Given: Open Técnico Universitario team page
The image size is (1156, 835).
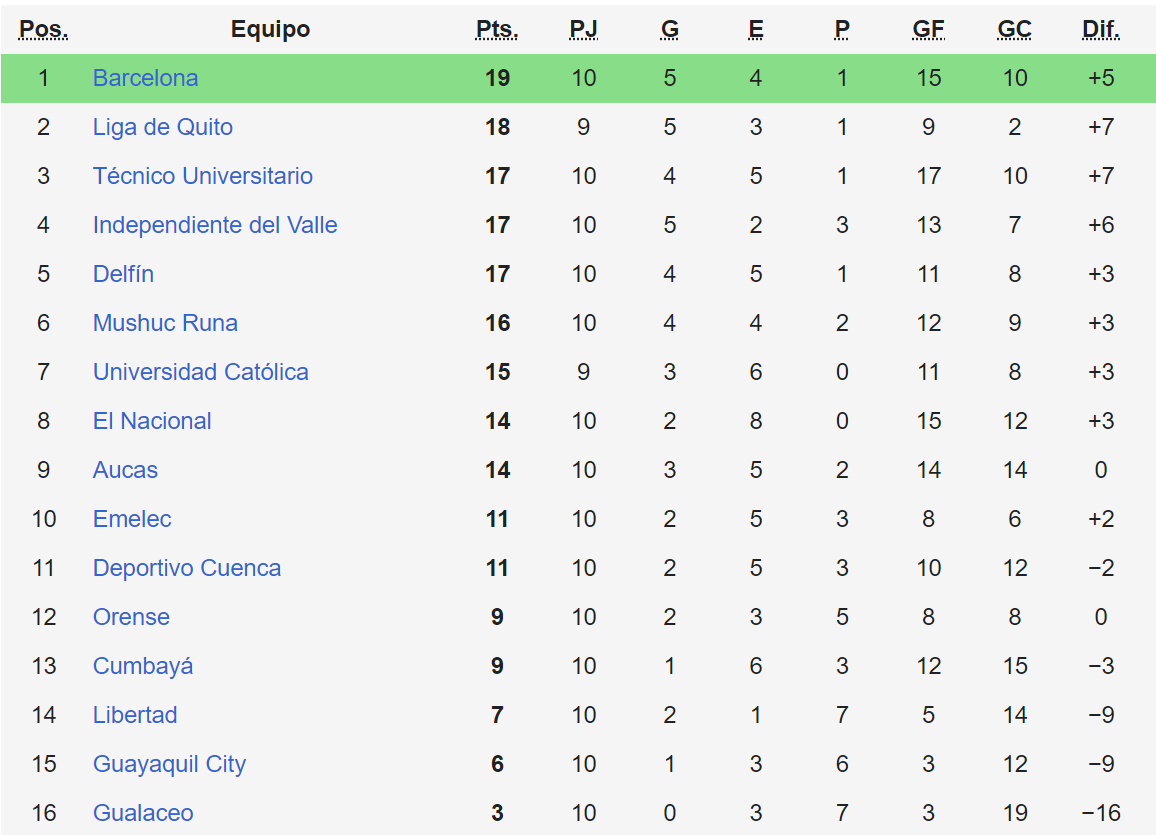Looking at the screenshot, I should [x=202, y=176].
